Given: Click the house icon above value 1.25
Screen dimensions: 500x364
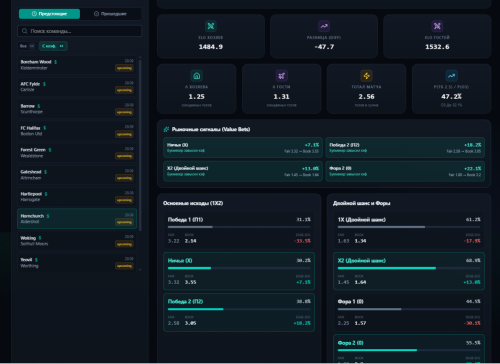Looking at the screenshot, I should [x=197, y=76].
